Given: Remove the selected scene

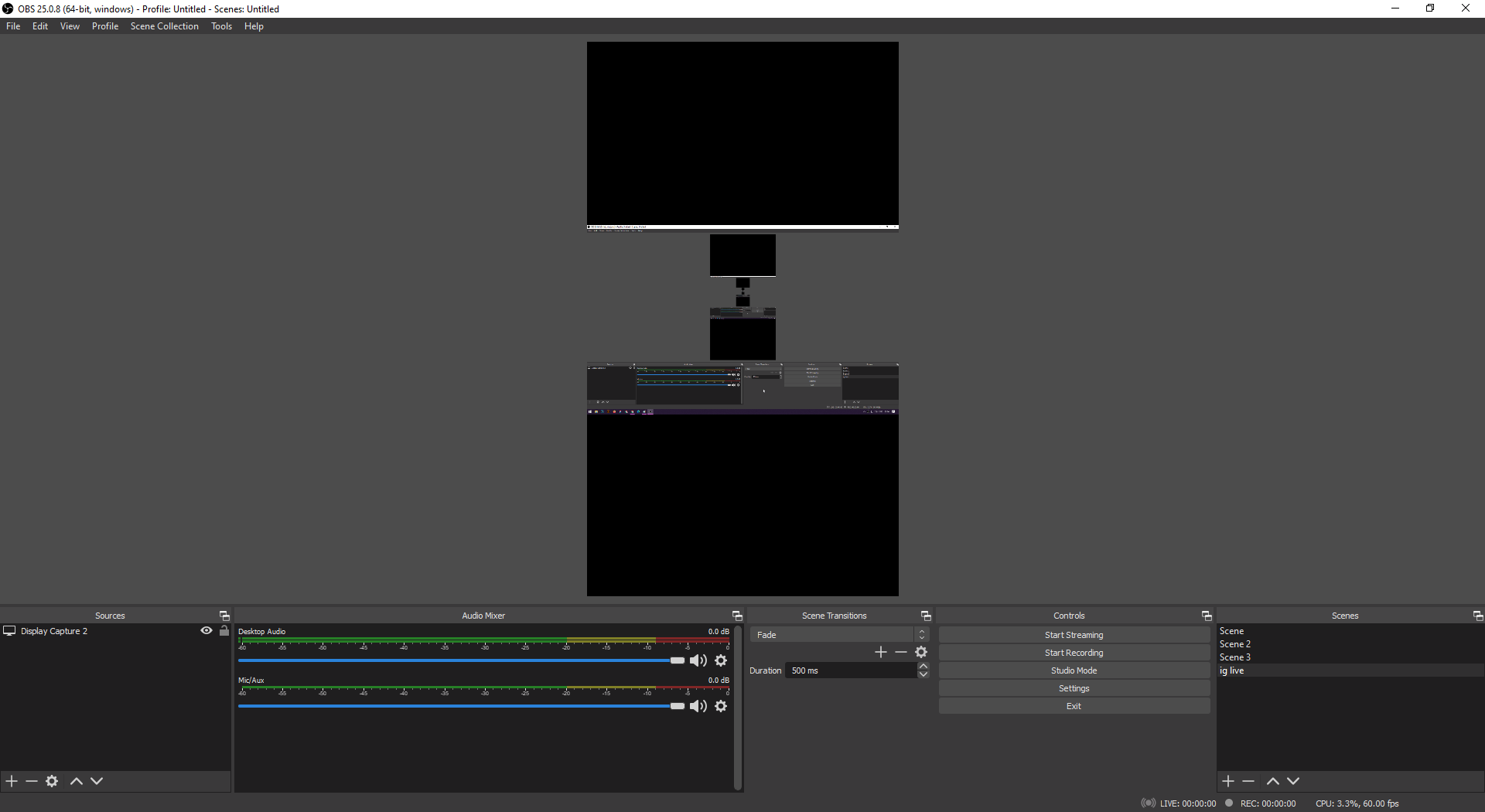Looking at the screenshot, I should tap(1248, 781).
